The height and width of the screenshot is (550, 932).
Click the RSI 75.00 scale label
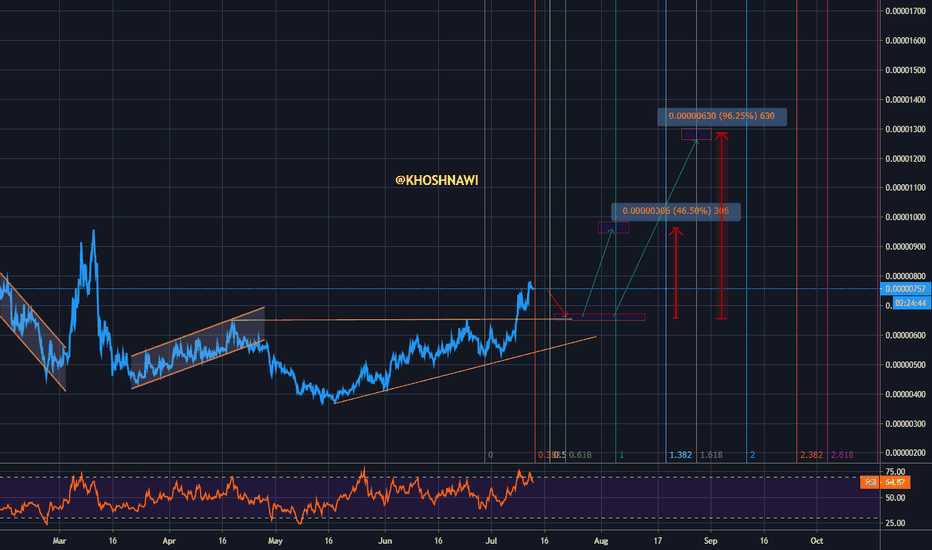tap(895, 472)
